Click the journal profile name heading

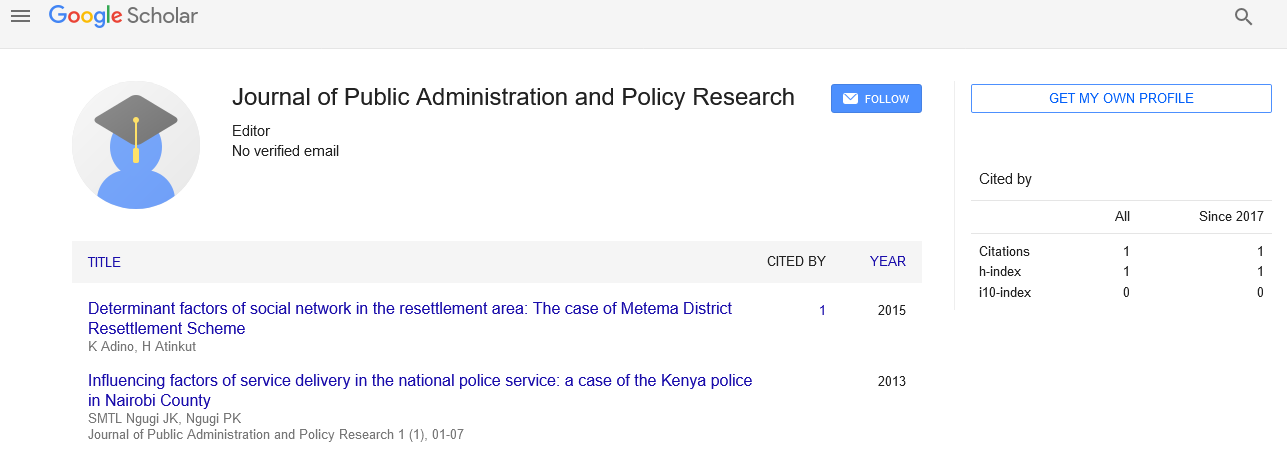coord(513,97)
